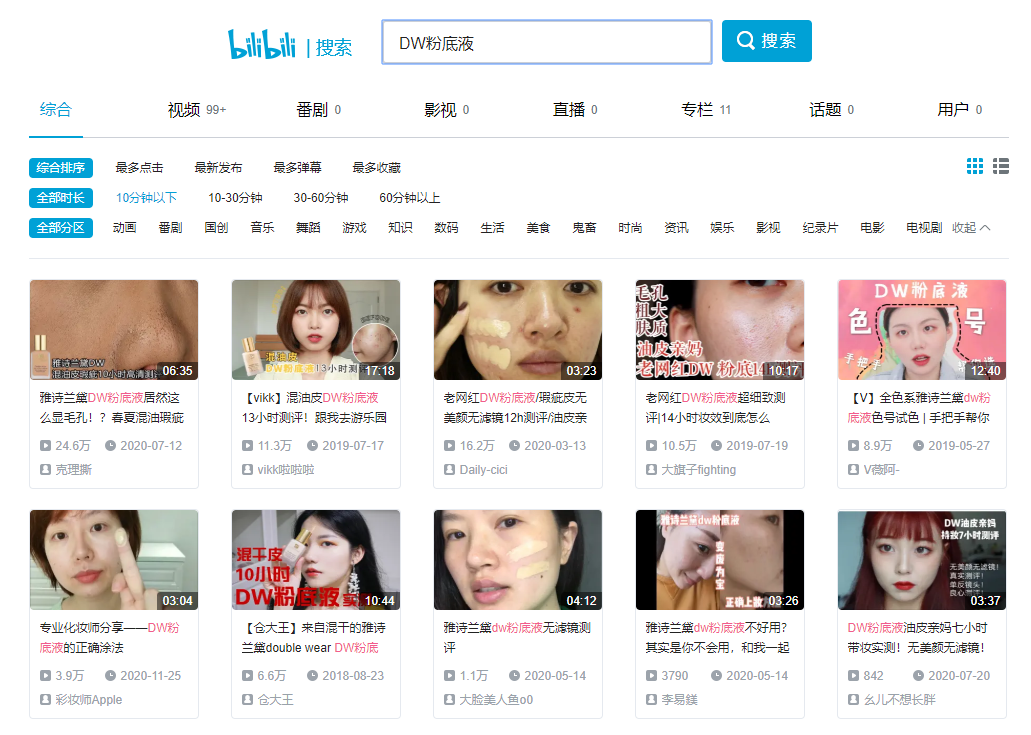1031x735 pixels.
Task: Open the 03:23 video thumbnail
Action: (517, 330)
